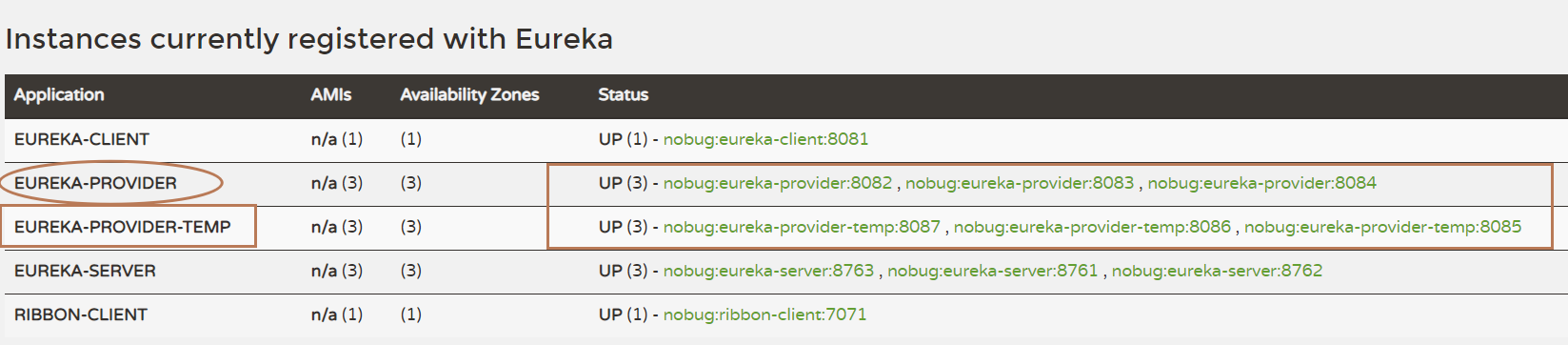Click the AMIs column header
The image size is (1568, 345).
pyautogui.click(x=331, y=95)
